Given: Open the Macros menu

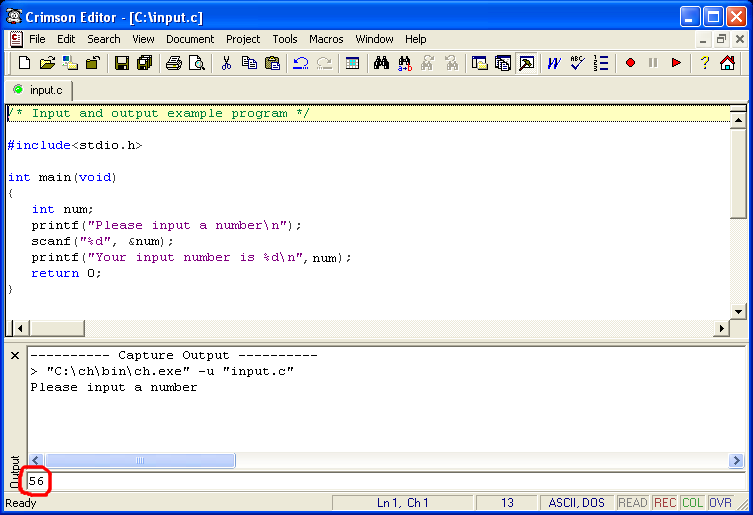Looking at the screenshot, I should 326,39.
